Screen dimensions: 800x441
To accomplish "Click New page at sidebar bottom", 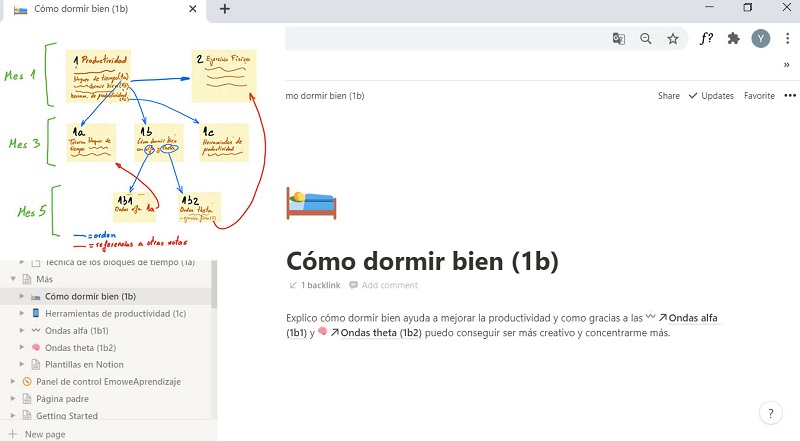I will (x=45, y=434).
